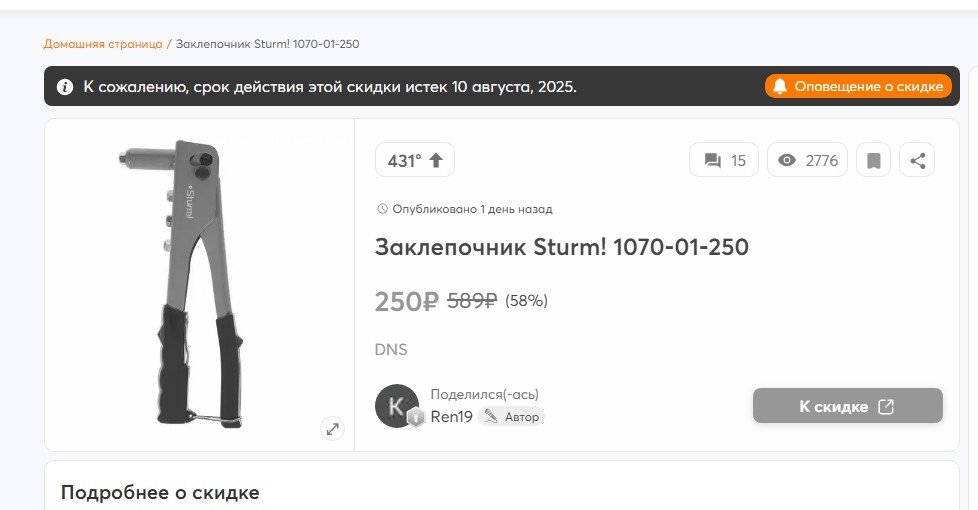Click the external link icon on К скидке
978x510 pixels.
pyautogui.click(x=886, y=406)
